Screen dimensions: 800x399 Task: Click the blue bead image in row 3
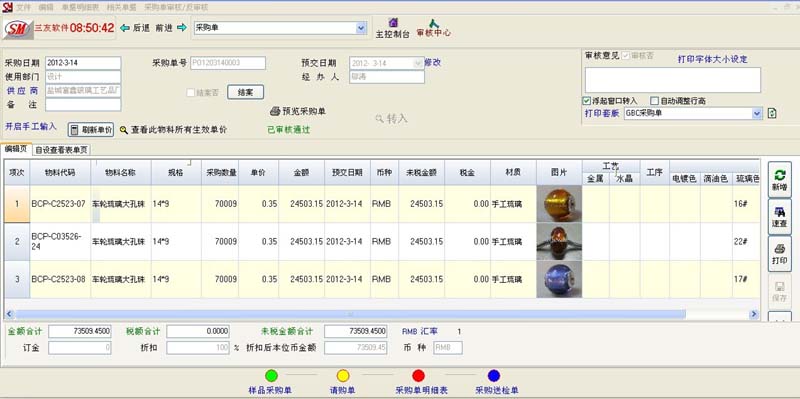pyautogui.click(x=559, y=280)
